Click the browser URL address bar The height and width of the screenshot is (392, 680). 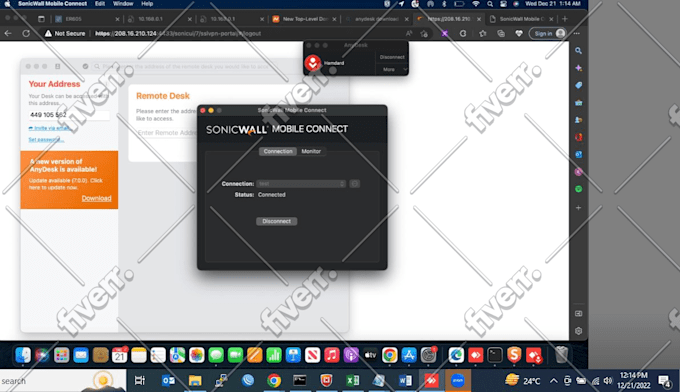click(243, 33)
